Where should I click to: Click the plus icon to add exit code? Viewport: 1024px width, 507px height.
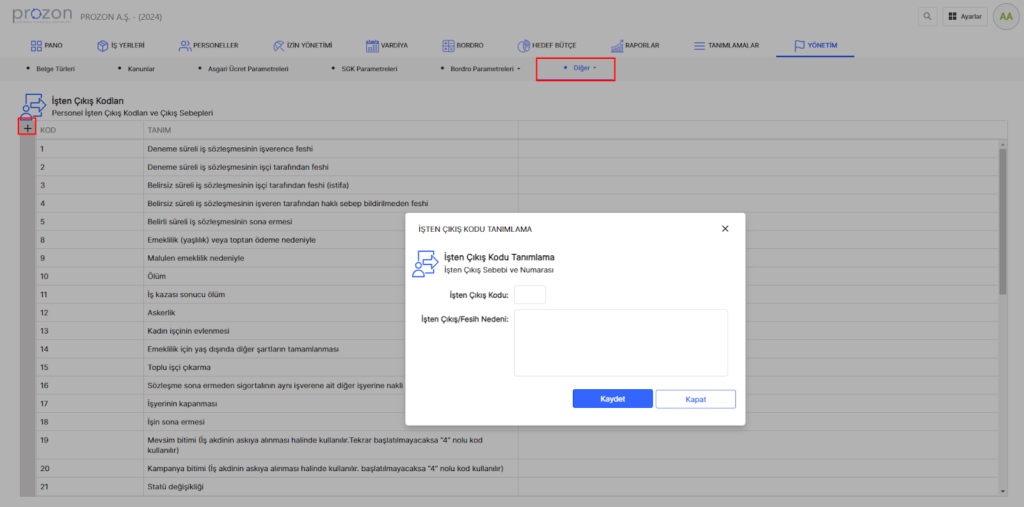coord(27,128)
